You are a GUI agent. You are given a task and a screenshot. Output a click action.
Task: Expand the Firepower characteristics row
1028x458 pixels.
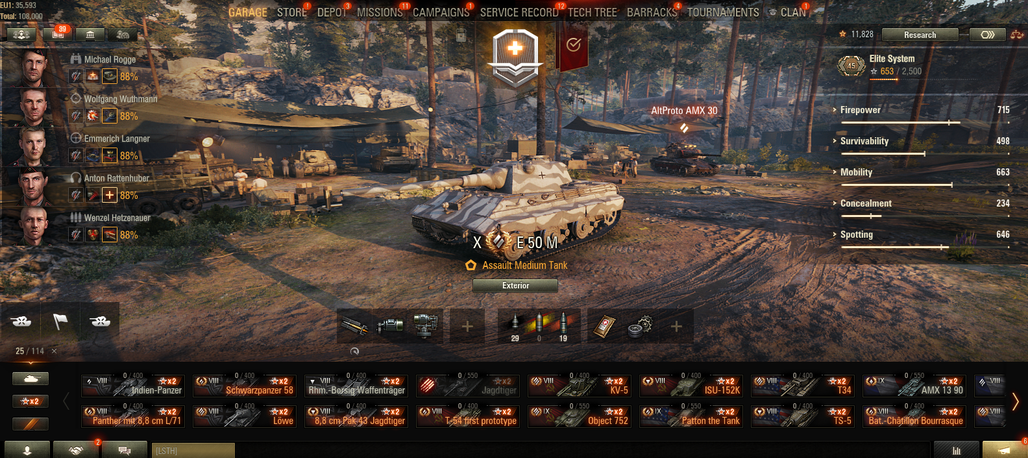(x=925, y=113)
